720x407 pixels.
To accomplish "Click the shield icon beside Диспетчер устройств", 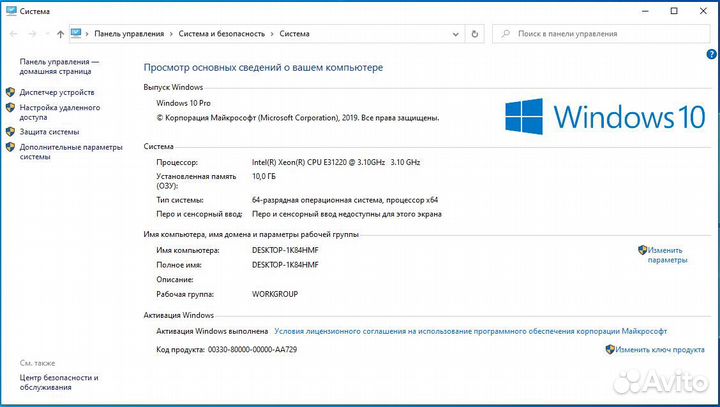I will 10,91.
